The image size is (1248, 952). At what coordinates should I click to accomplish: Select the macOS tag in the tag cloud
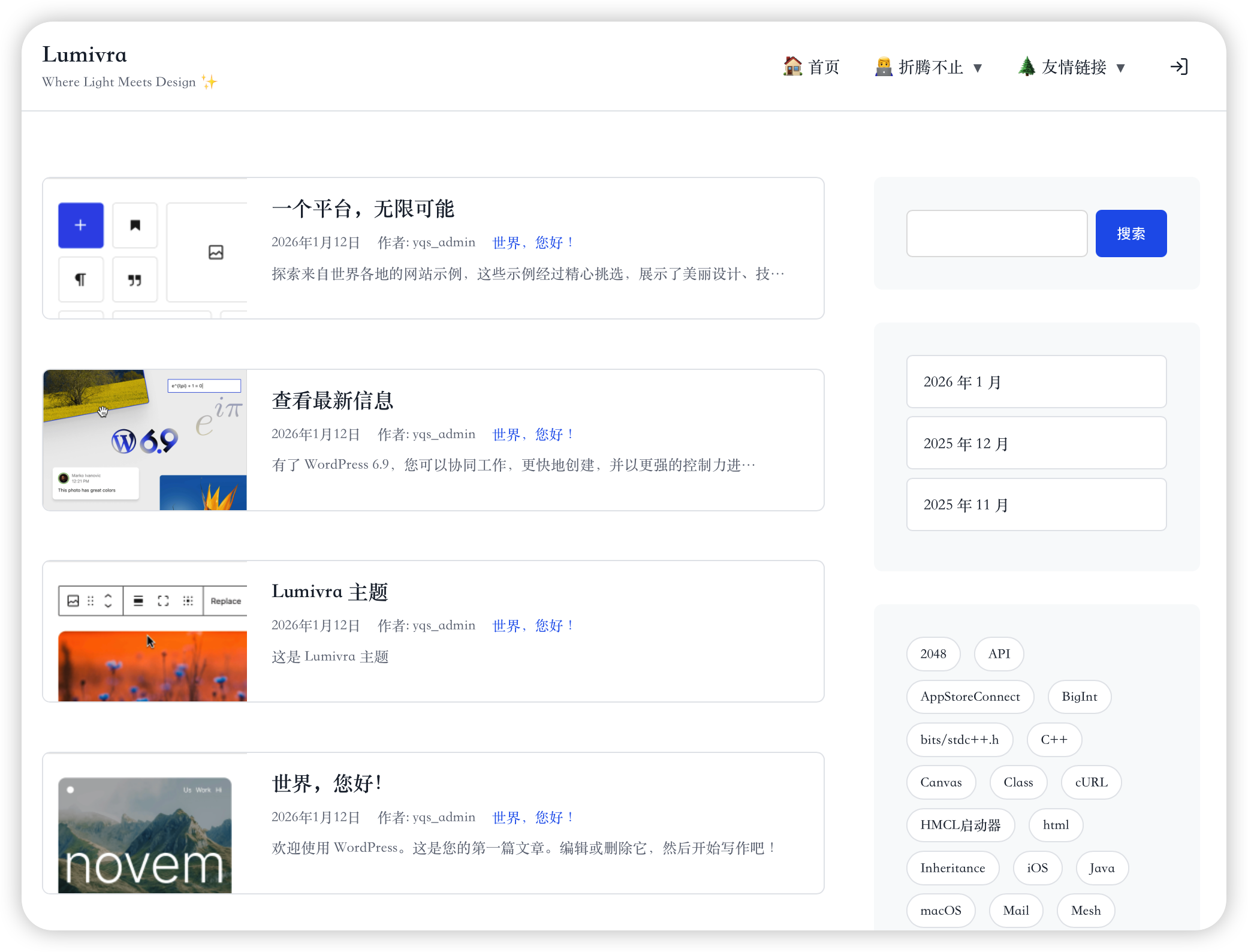pyautogui.click(x=940, y=910)
